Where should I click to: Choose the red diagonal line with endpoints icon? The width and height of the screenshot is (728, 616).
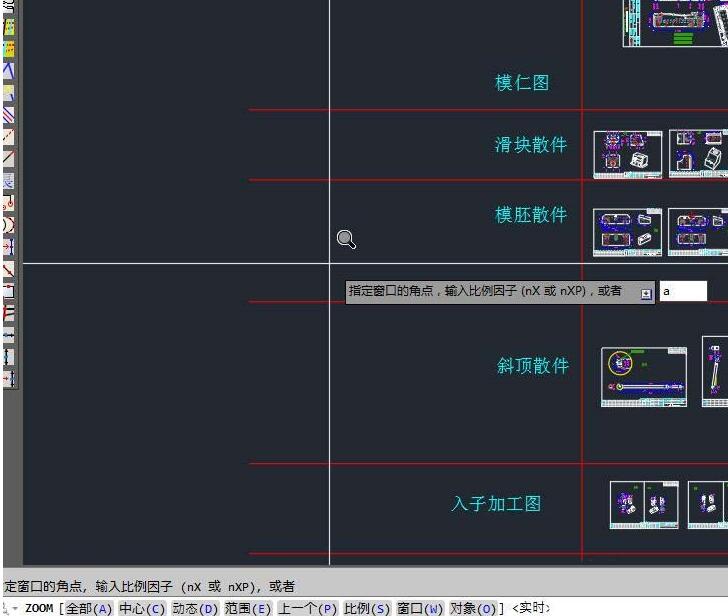tap(9, 269)
